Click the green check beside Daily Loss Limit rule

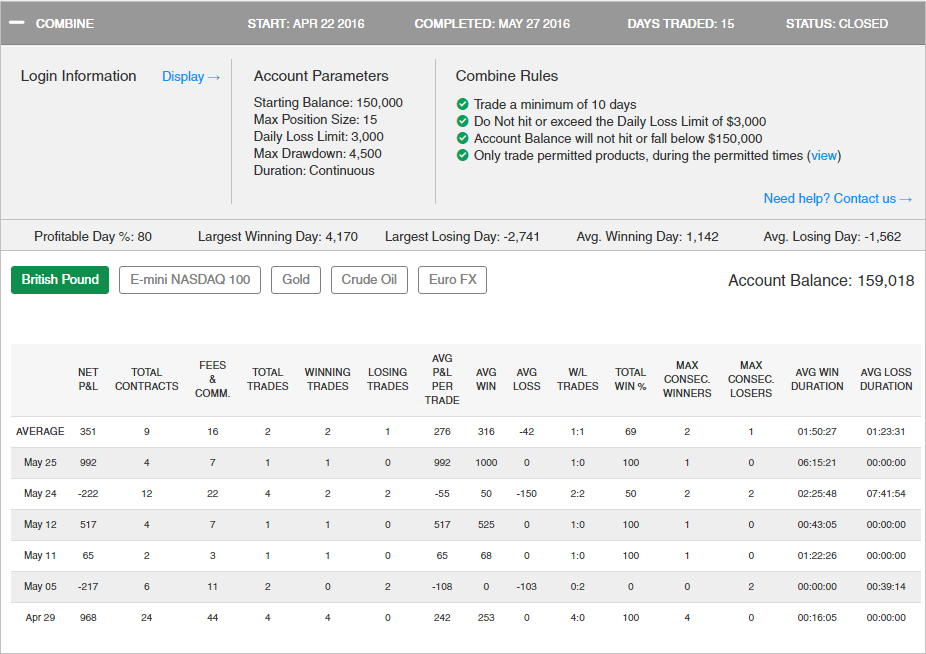462,121
